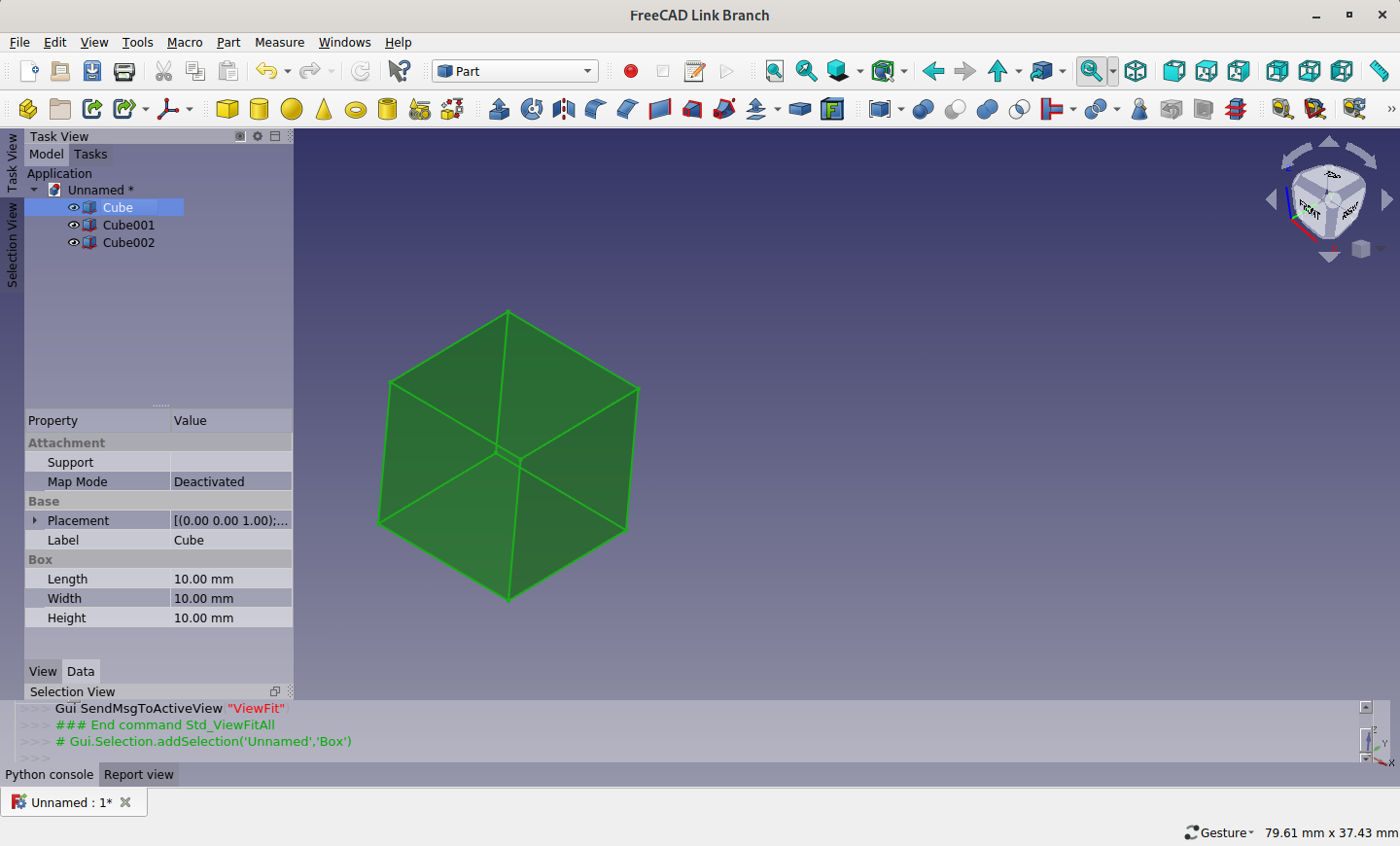Viewport: 1400px width, 846px height.
Task: Toggle visibility eye of Cube
Action: click(x=74, y=207)
